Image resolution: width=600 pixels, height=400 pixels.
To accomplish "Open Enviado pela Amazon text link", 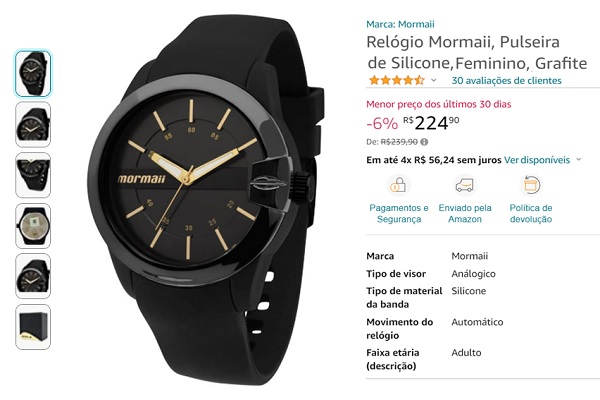I will pos(465,214).
